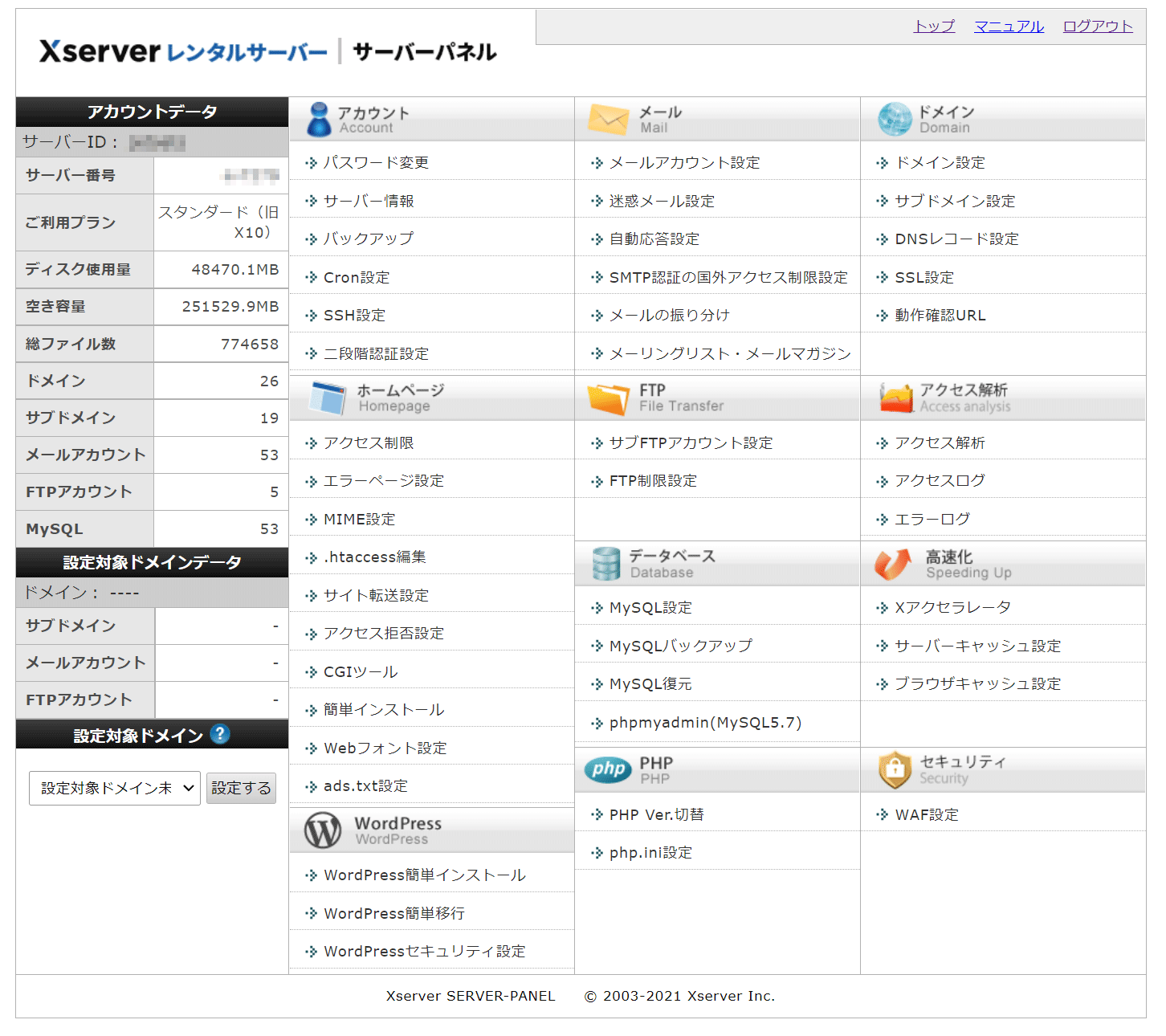Click the Homepage section window icon
This screenshot has width=1166, height=1036.
pos(328,398)
